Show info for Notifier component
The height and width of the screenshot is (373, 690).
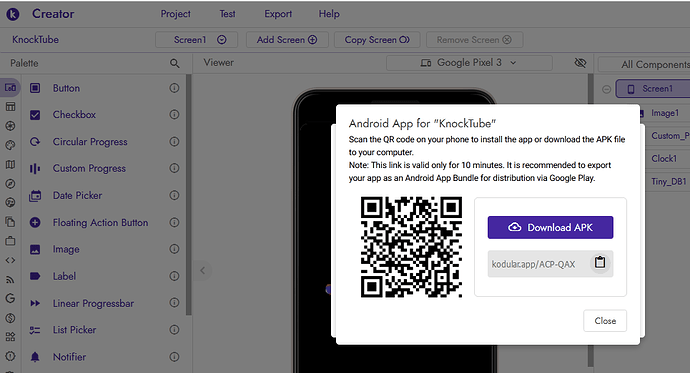click(x=174, y=357)
